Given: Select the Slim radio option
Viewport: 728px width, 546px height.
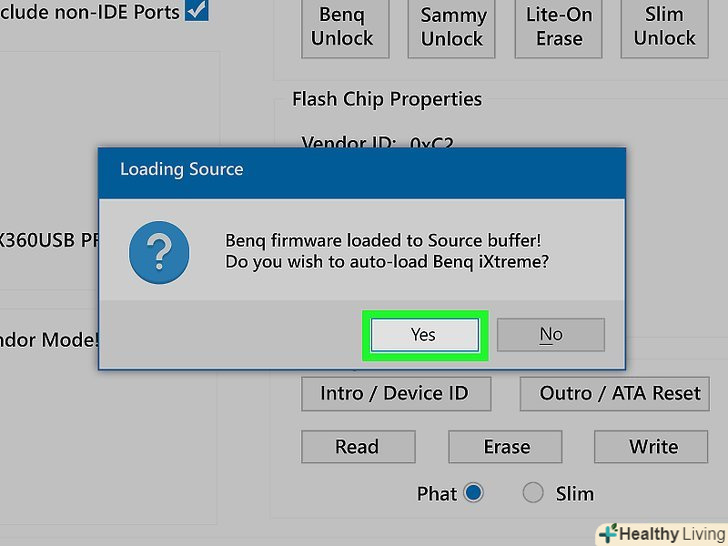Looking at the screenshot, I should pyautogui.click(x=533, y=493).
